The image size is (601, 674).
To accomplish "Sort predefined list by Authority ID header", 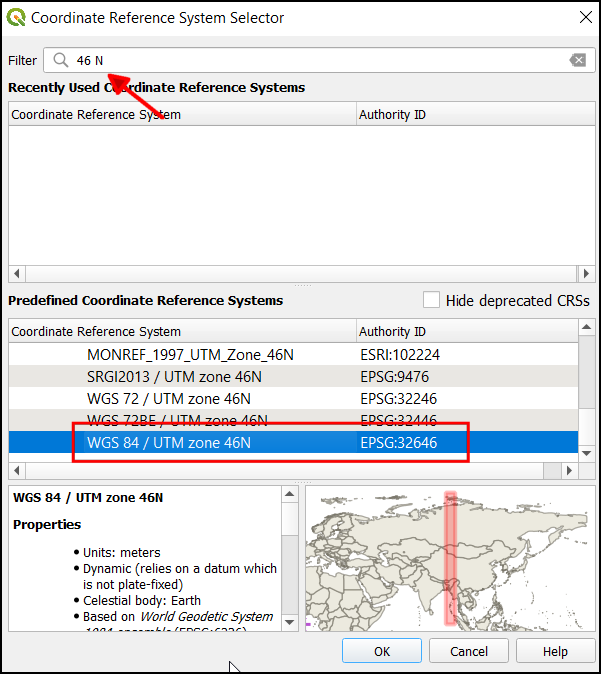I will (465, 331).
